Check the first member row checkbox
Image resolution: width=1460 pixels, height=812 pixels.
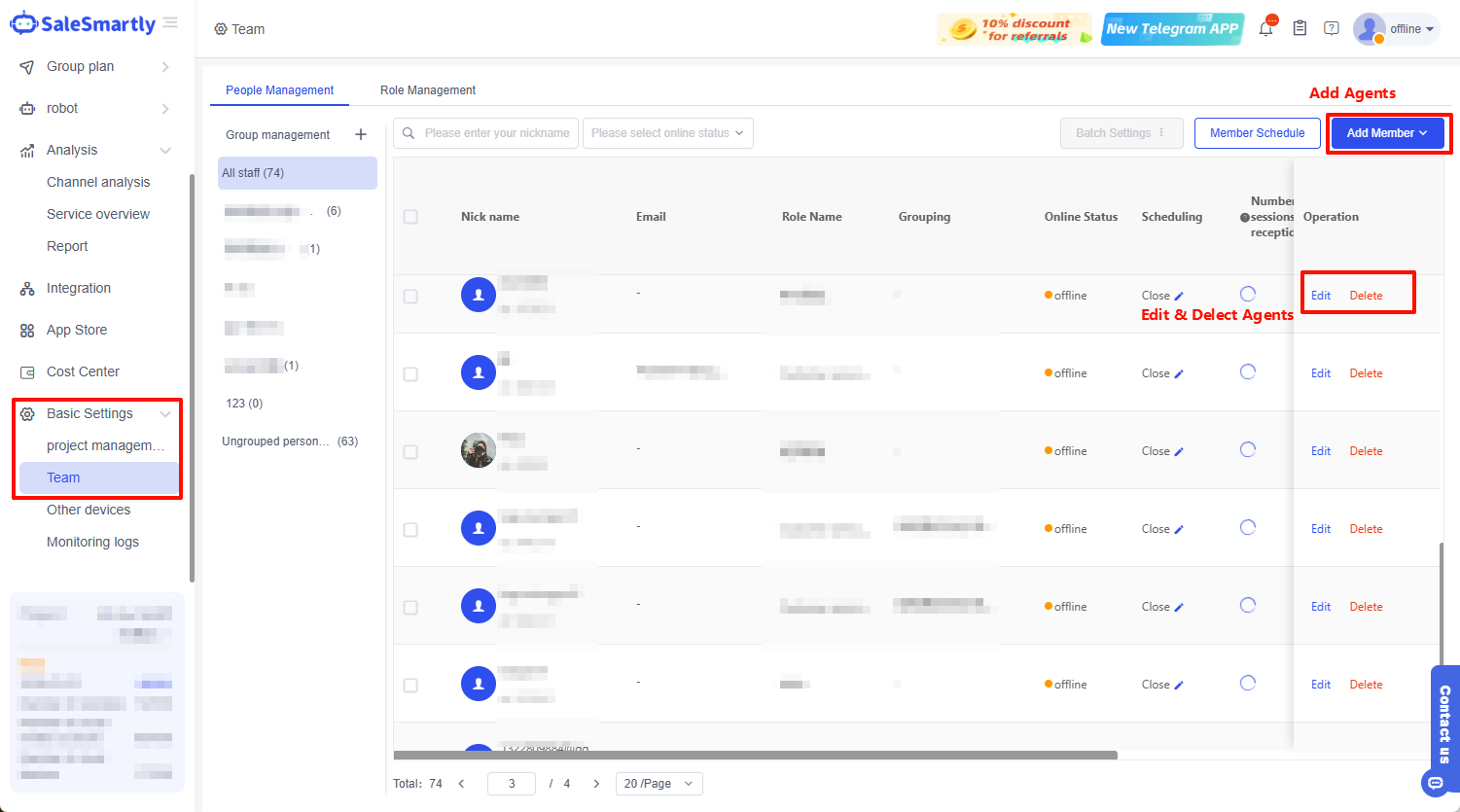tap(410, 296)
